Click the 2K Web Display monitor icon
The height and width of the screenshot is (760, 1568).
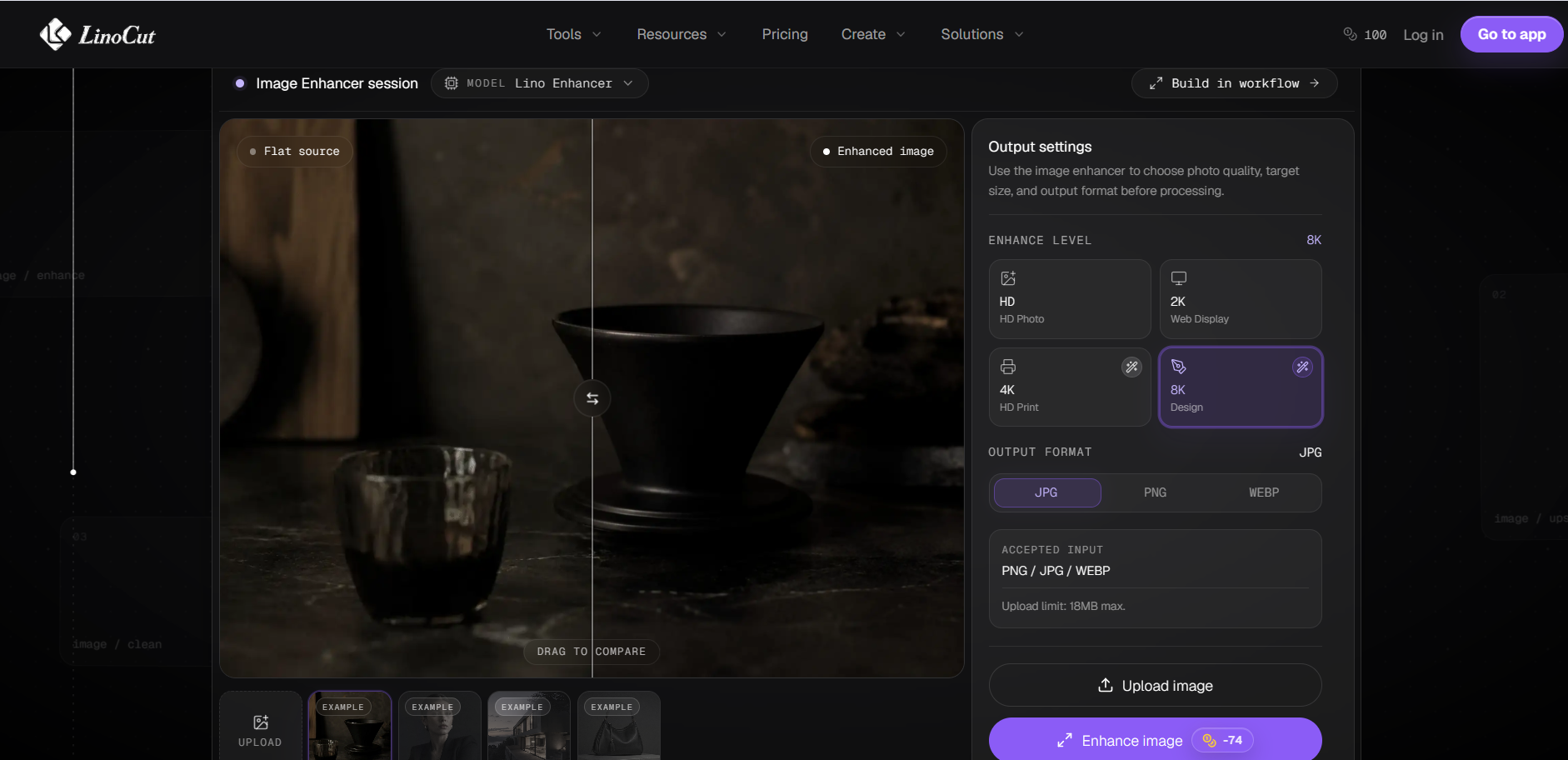(1179, 278)
